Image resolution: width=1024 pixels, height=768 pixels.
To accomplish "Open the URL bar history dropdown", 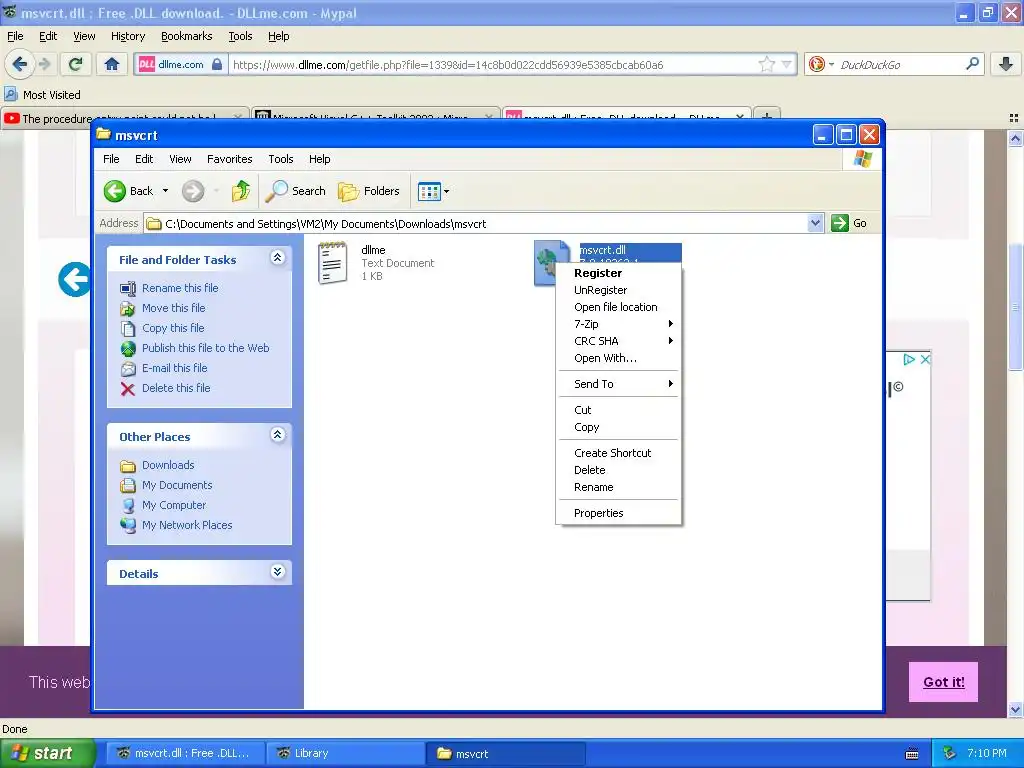I will click(x=787, y=64).
